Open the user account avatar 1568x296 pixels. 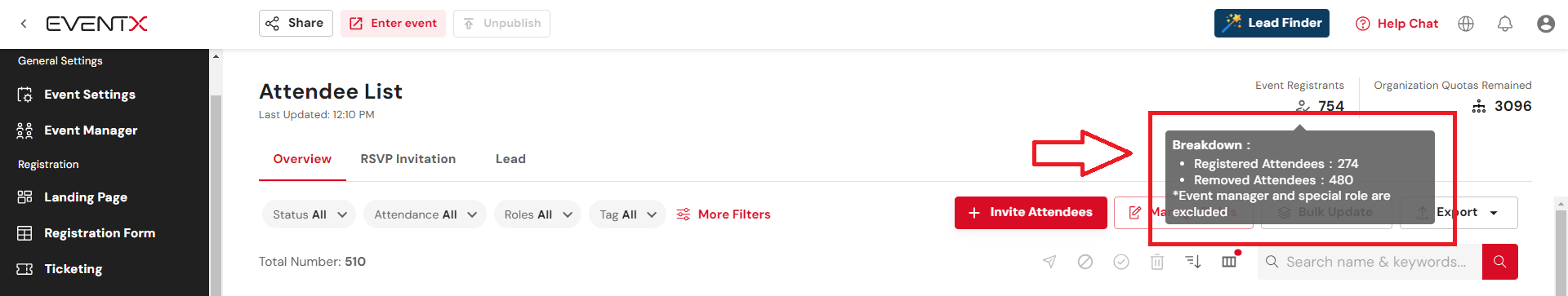click(1546, 24)
